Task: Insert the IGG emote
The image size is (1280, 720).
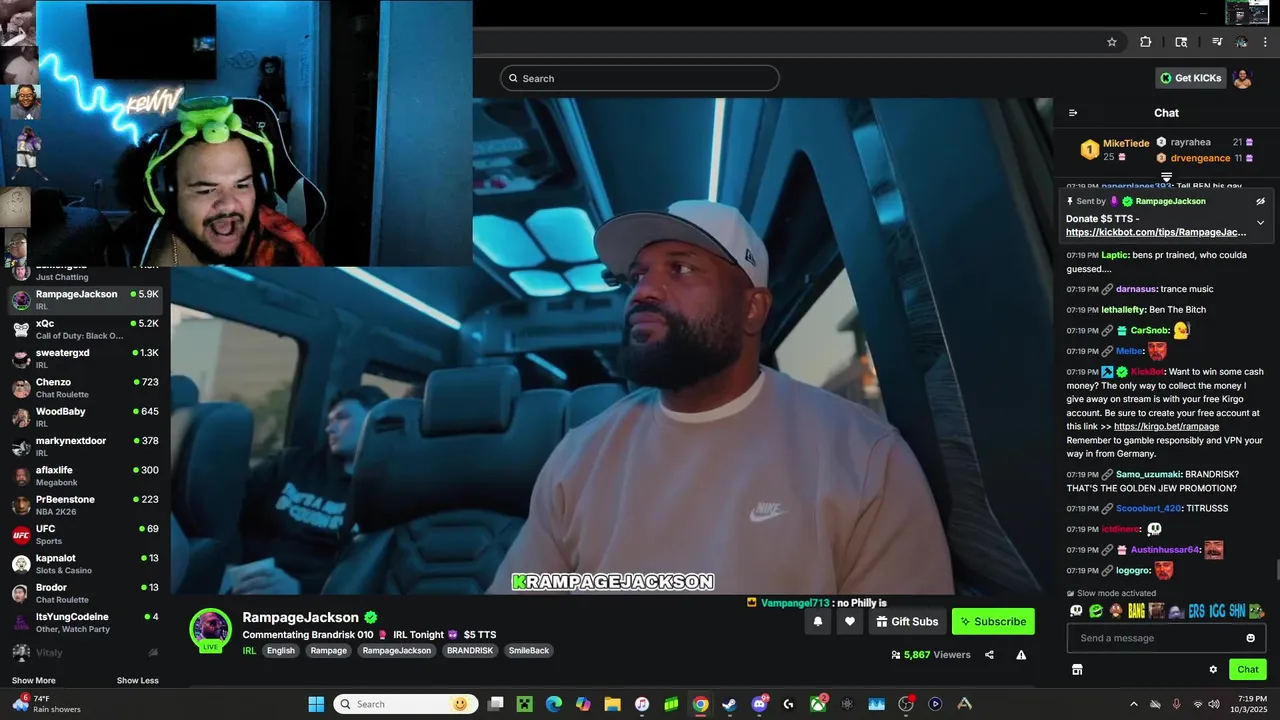Action: (x=1216, y=610)
